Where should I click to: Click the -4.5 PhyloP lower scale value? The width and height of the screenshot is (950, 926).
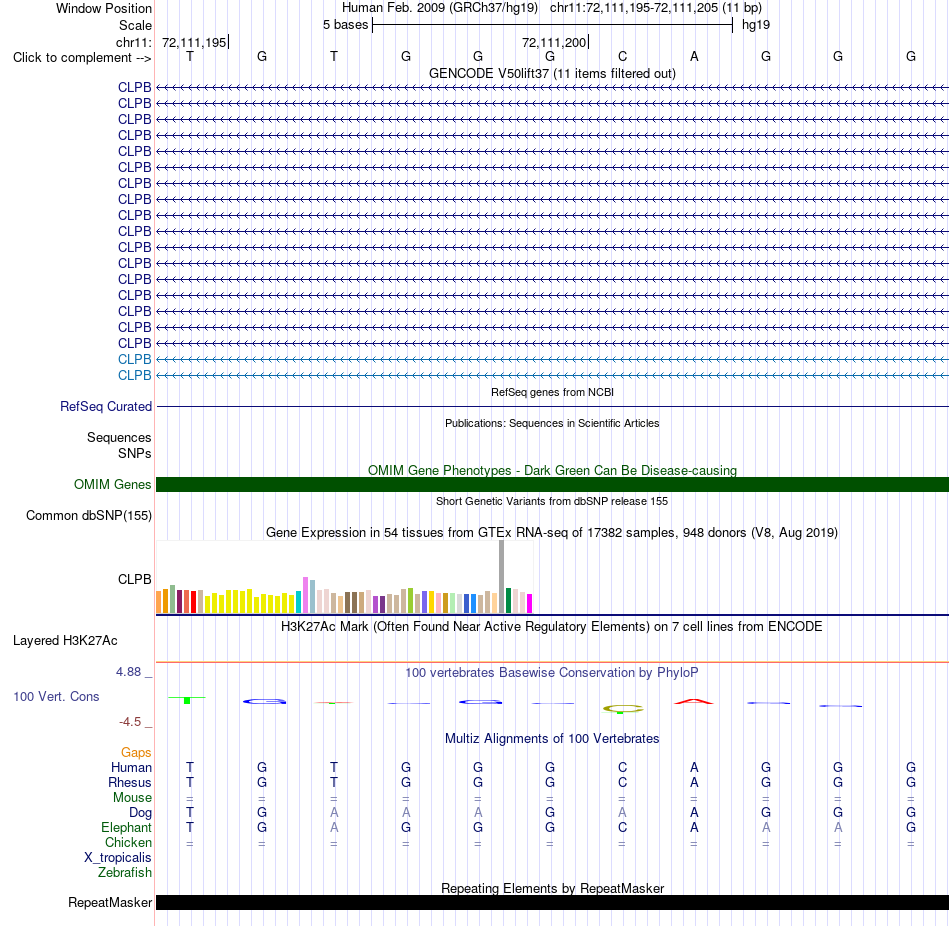pos(130,721)
